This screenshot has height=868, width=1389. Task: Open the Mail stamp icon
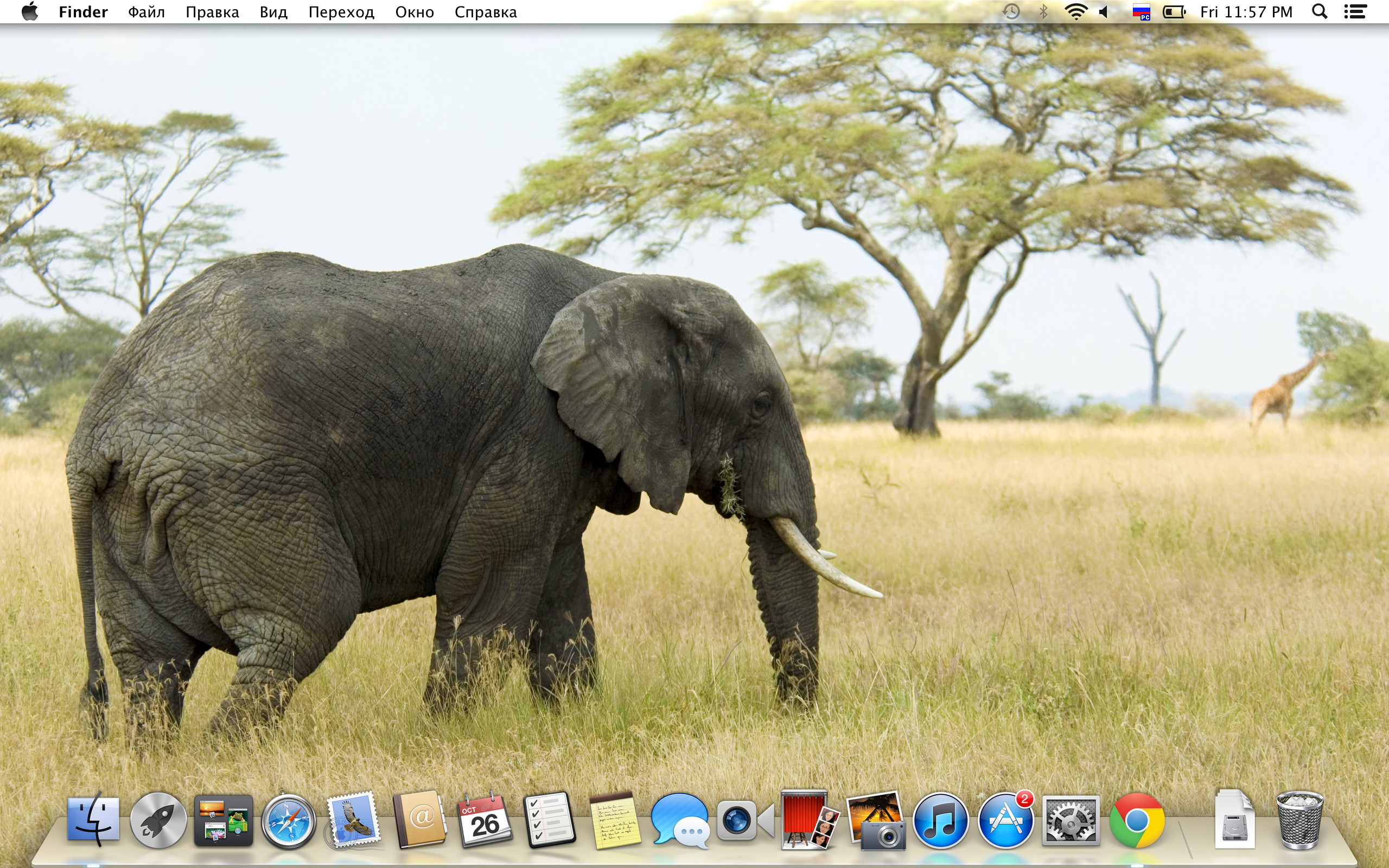[354, 821]
